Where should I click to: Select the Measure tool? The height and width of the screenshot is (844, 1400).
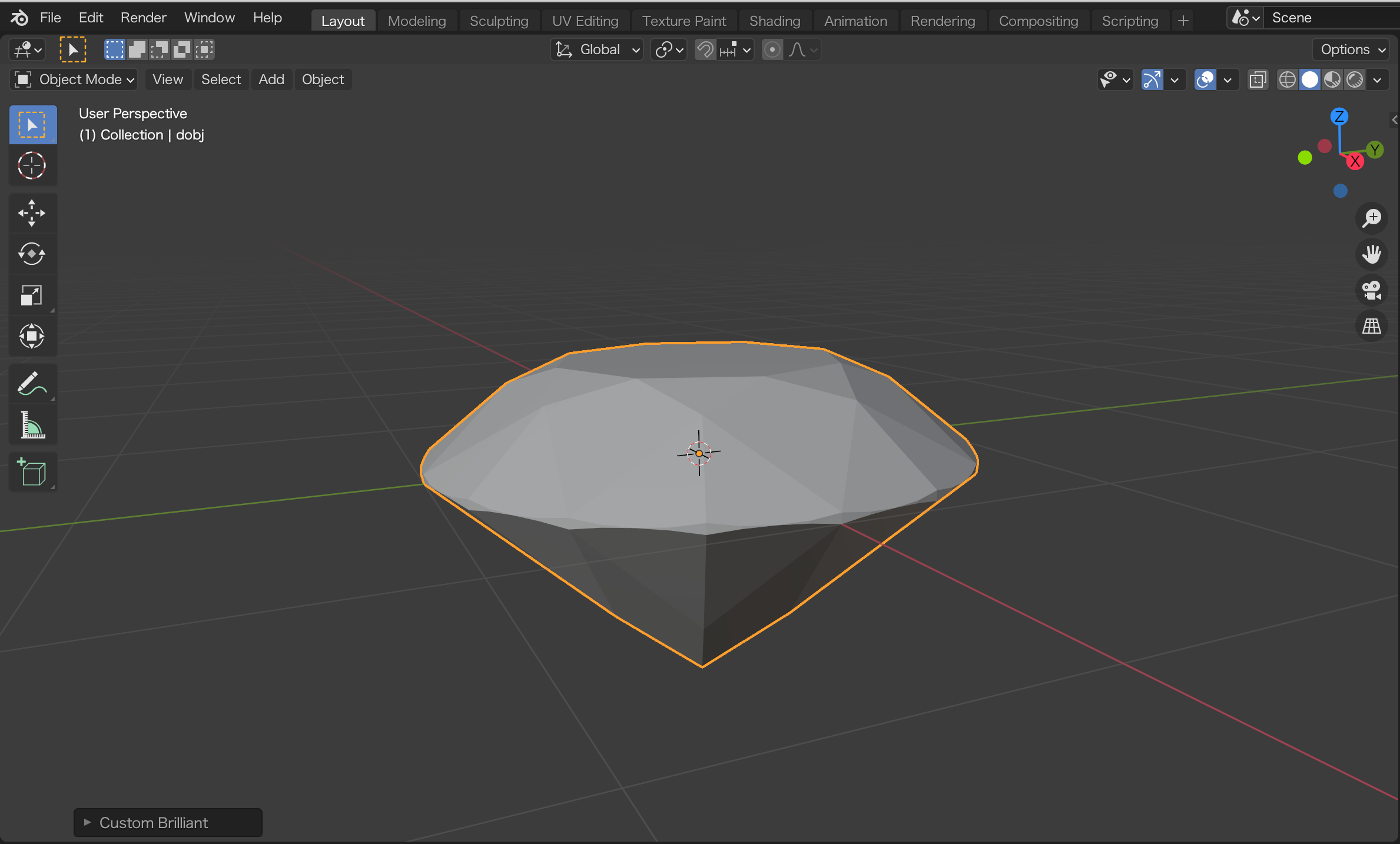32,425
